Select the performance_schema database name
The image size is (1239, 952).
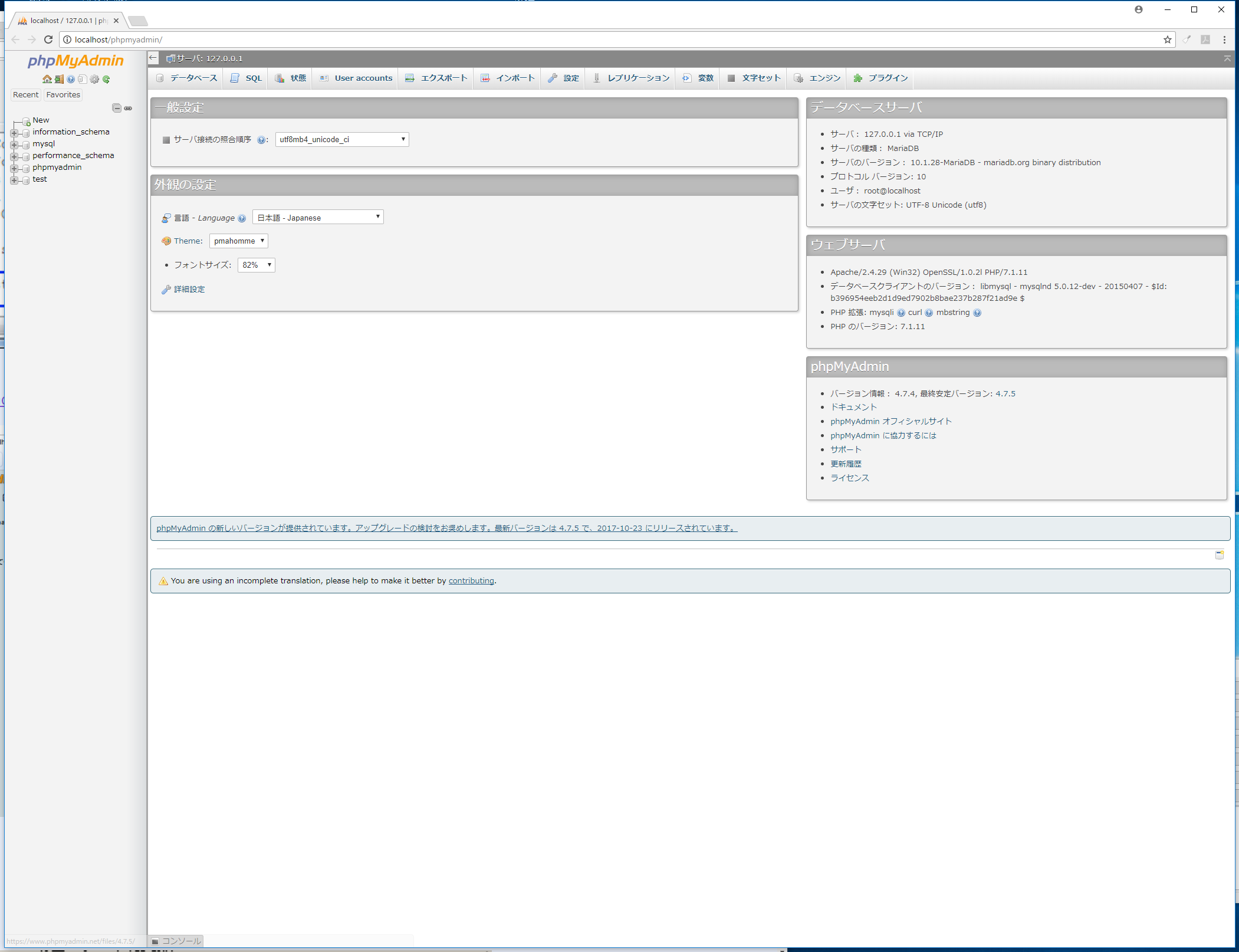(x=73, y=156)
